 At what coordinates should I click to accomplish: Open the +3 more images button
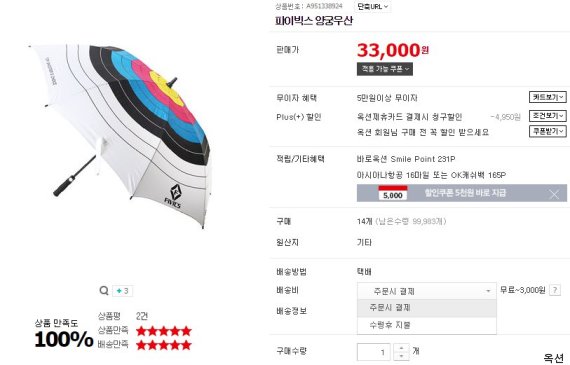pyautogui.click(x=123, y=291)
